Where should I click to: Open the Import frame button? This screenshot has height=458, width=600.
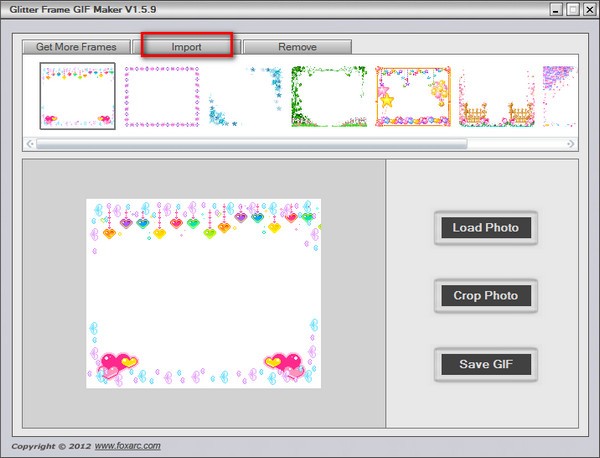tap(186, 47)
